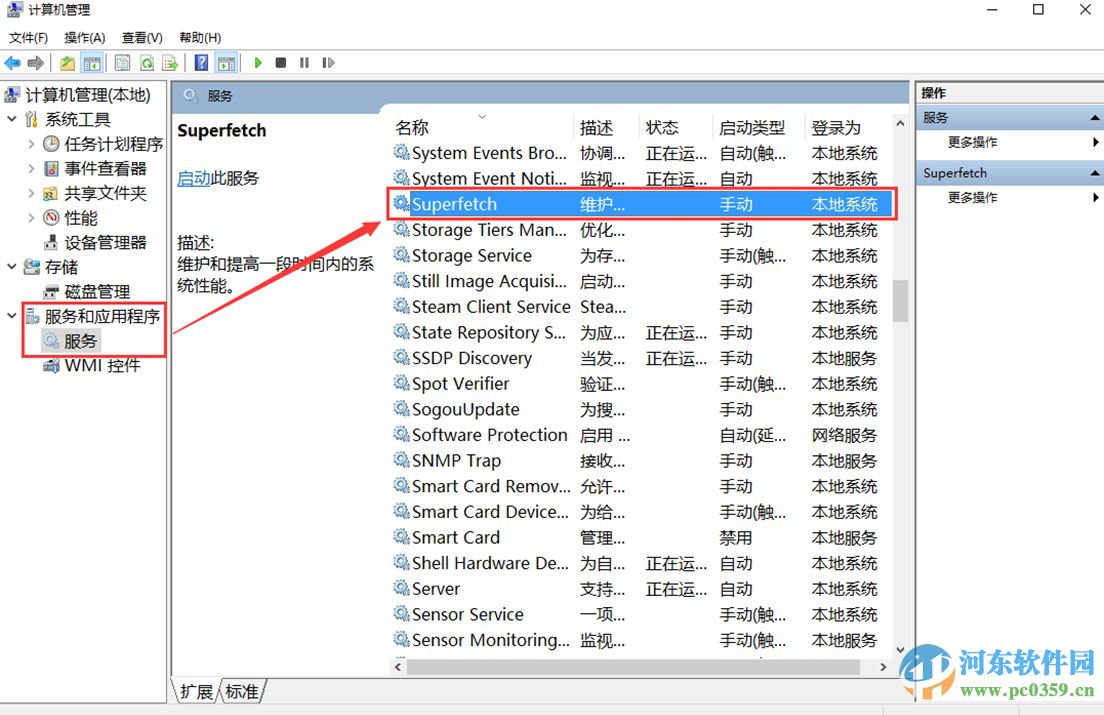Restart the service with the restart toolbar icon

[x=328, y=63]
